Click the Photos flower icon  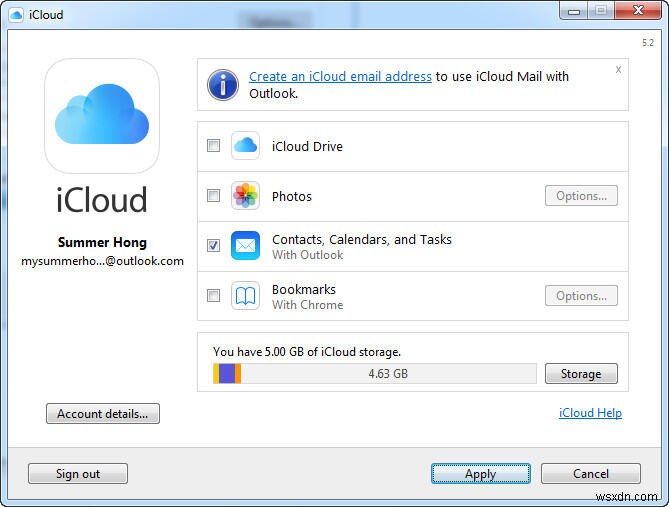[245, 196]
